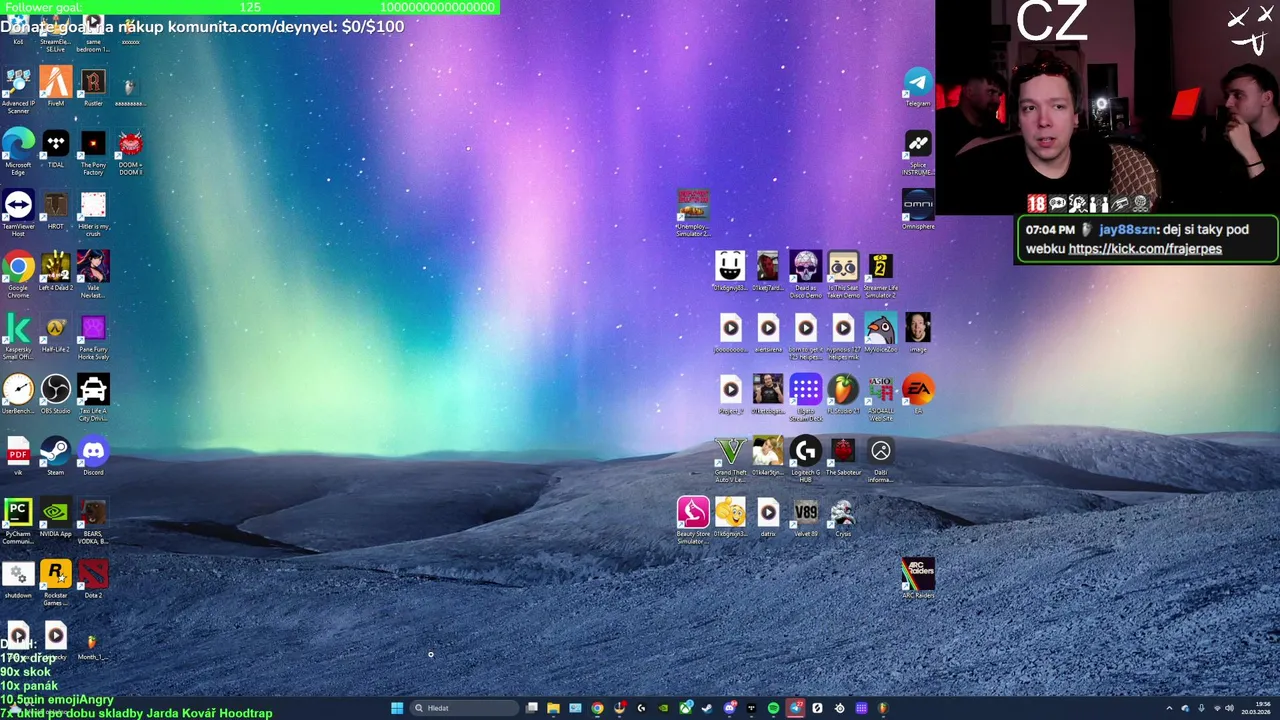Open the Beauty Store Simulator shortcut
The image size is (1280, 720).
693,520
